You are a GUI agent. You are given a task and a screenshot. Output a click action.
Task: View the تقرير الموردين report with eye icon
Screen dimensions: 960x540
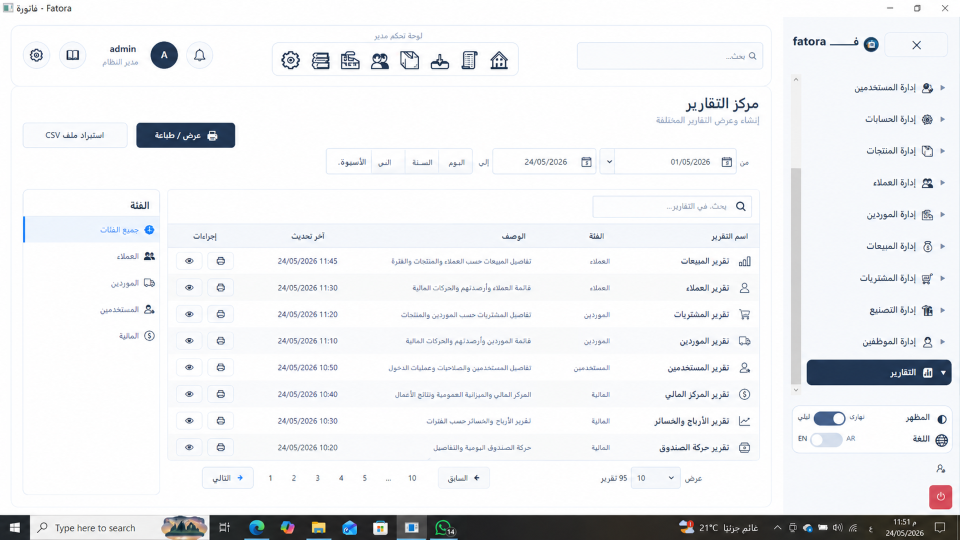pos(189,340)
